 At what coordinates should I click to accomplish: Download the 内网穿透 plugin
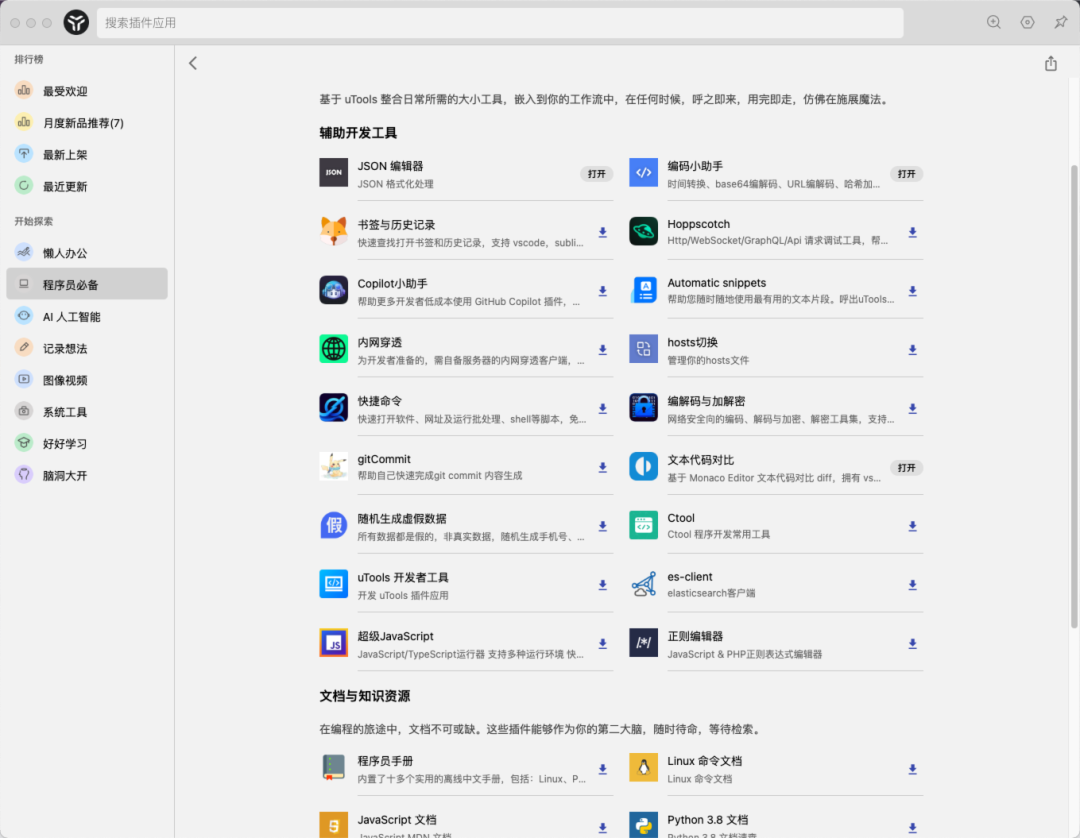pyautogui.click(x=603, y=350)
